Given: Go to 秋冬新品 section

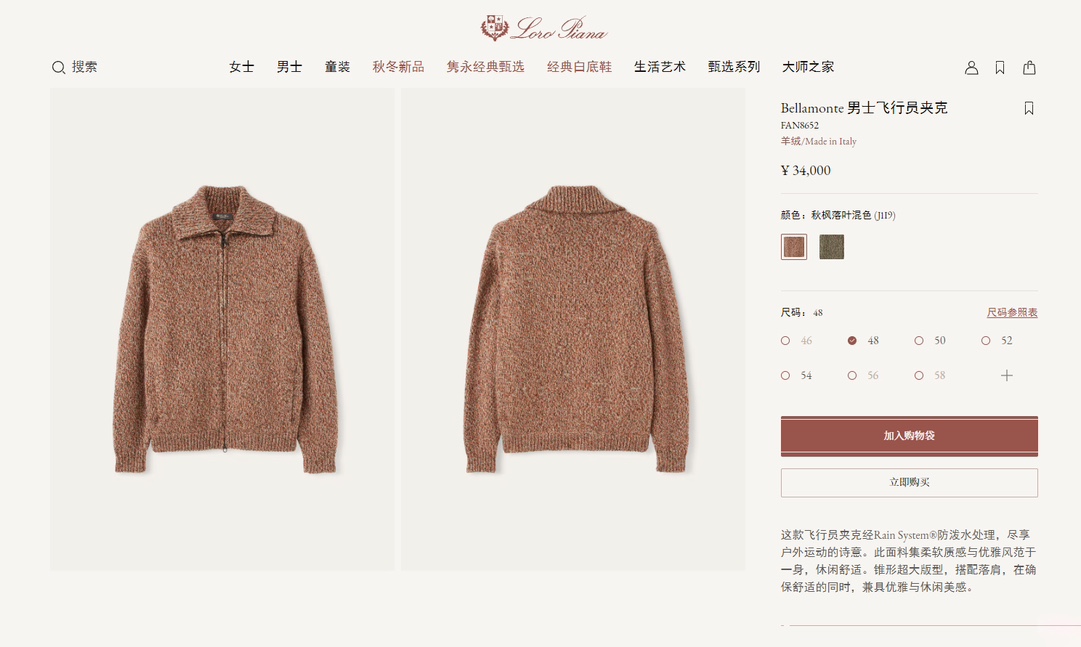Looking at the screenshot, I should pos(398,67).
